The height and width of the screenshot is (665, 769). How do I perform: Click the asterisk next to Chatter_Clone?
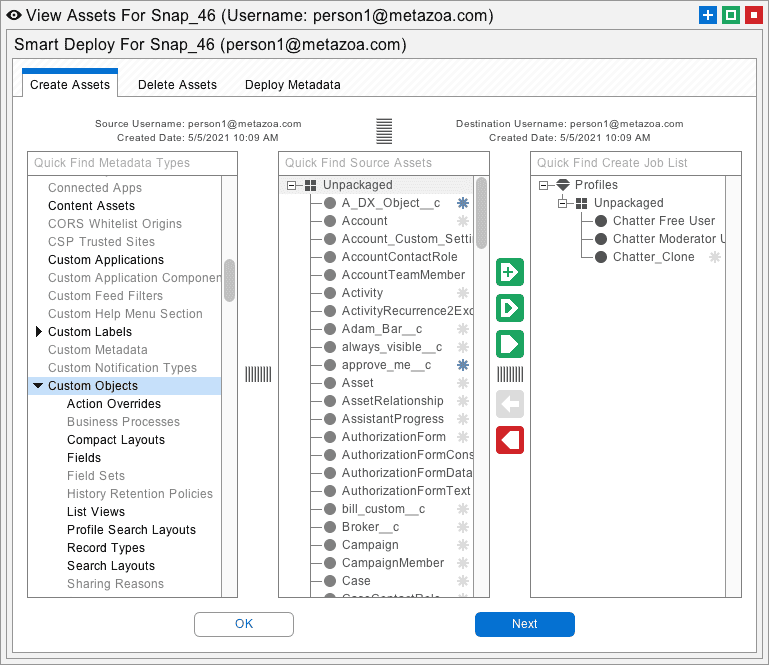coord(715,257)
